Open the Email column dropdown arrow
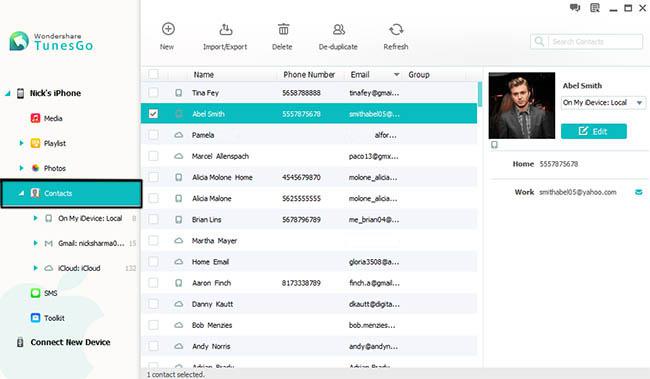This screenshot has height=379, width=650. tap(396, 75)
